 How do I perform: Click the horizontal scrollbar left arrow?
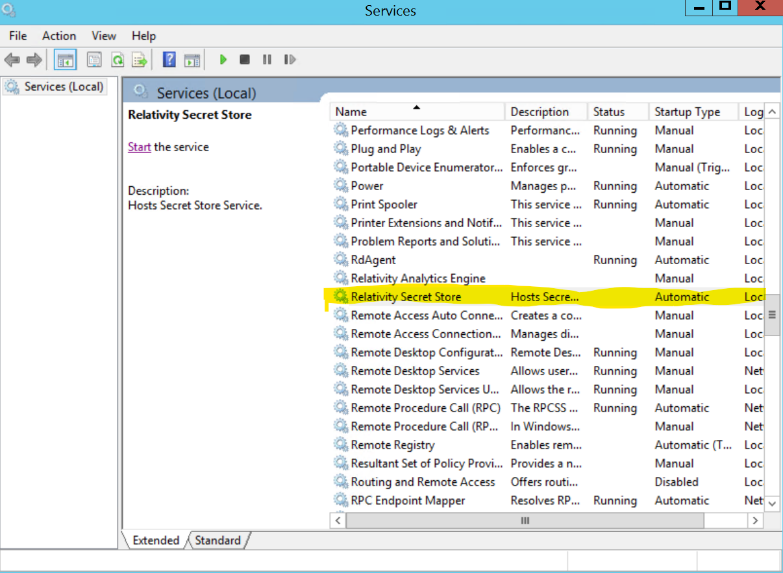(x=338, y=521)
